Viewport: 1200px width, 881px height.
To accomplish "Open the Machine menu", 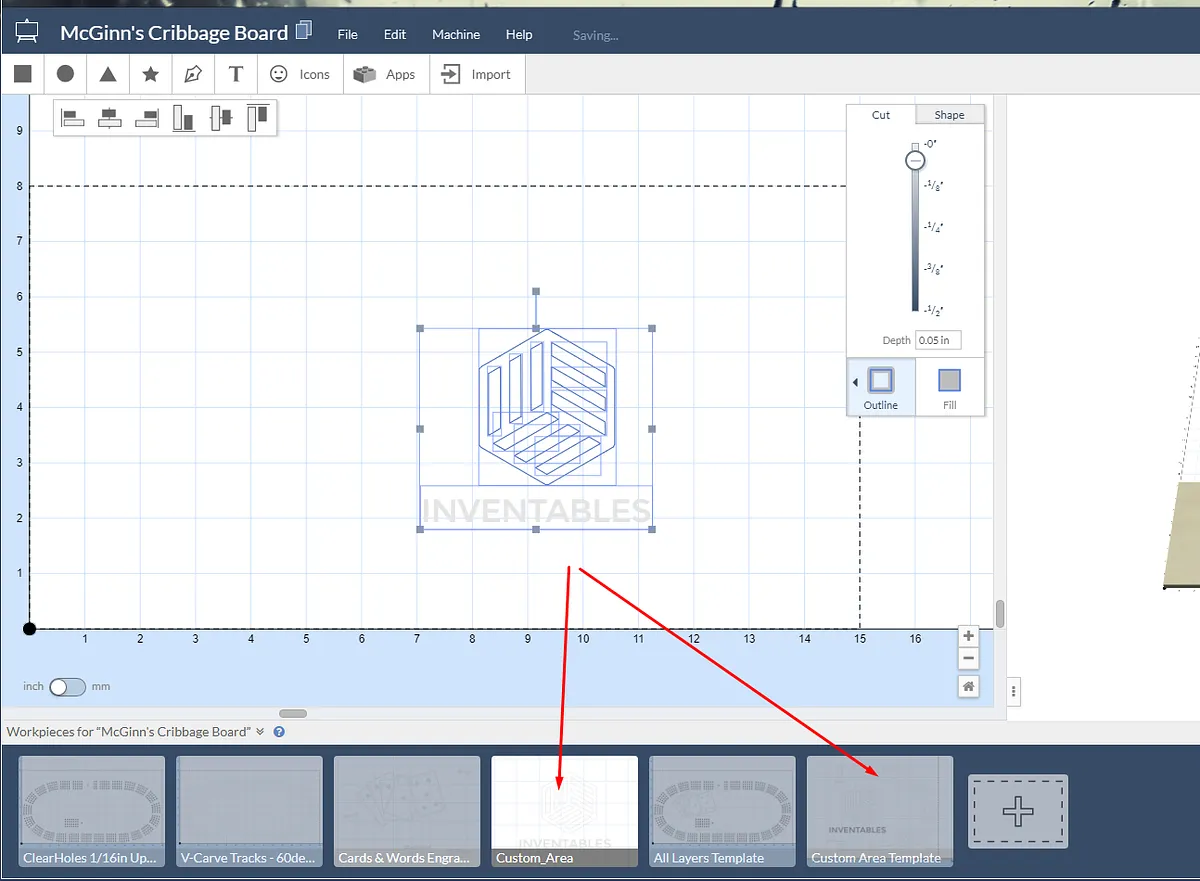I will pos(456,34).
